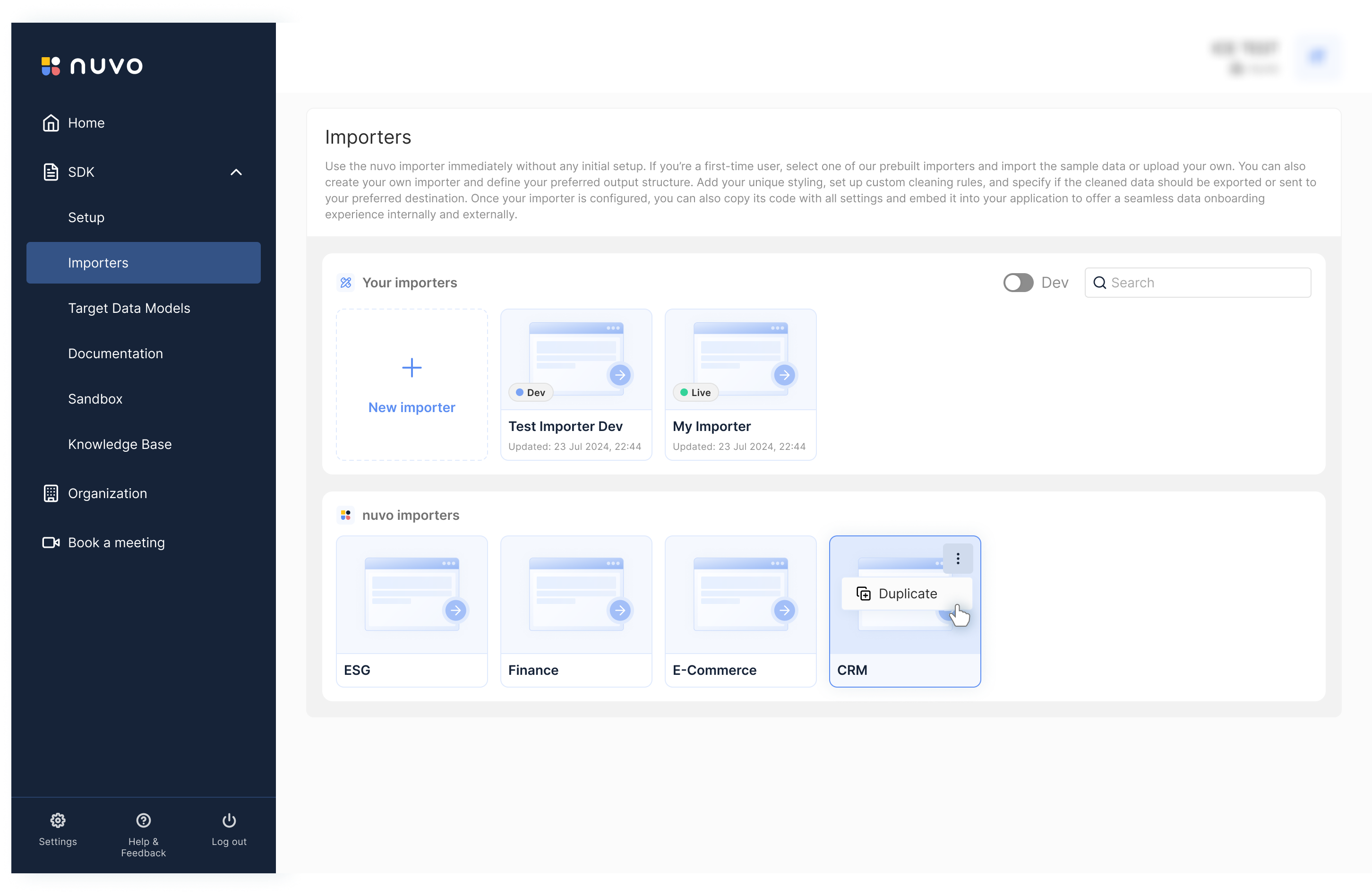Click arrow icon on Test Importer Dev
The height and width of the screenshot is (896, 1372).
point(620,375)
